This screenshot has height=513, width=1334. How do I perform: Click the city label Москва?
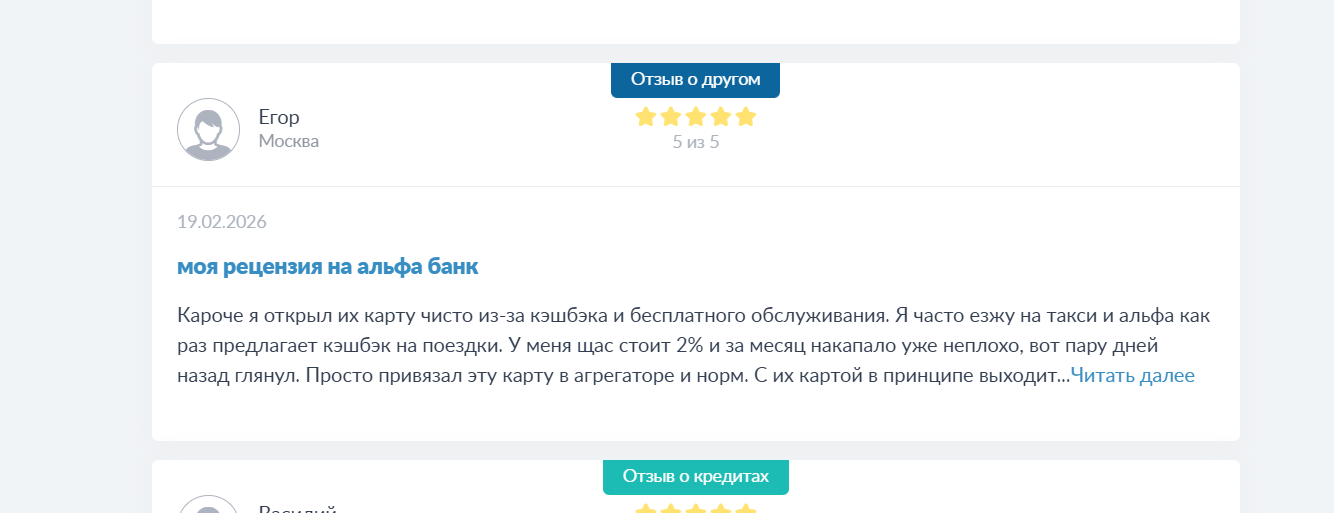289,141
